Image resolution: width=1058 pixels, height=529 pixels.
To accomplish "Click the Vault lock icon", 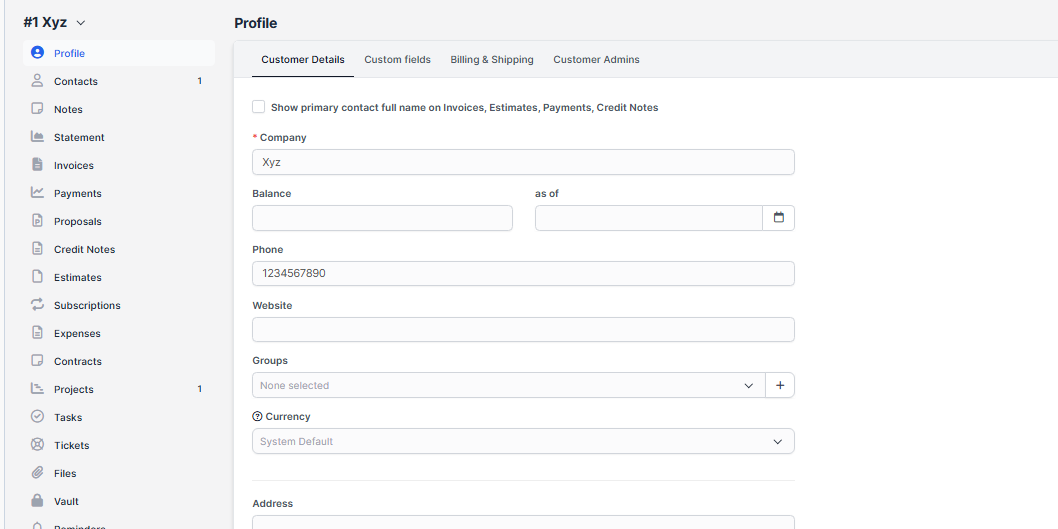I will [x=37, y=501].
